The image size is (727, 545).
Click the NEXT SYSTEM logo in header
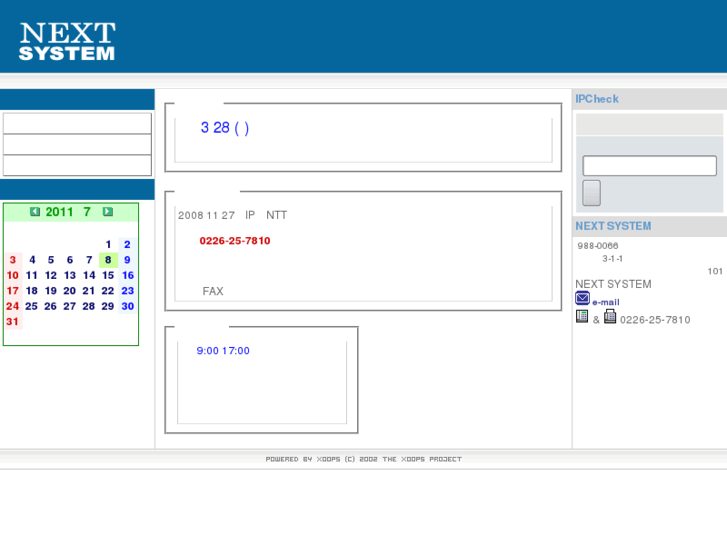pos(67,41)
